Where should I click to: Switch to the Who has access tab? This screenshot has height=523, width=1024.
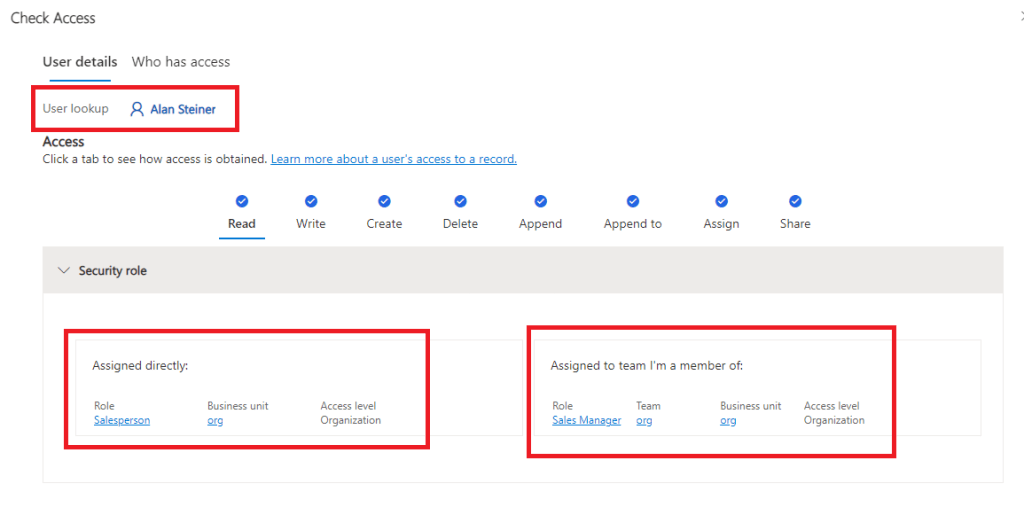[180, 62]
